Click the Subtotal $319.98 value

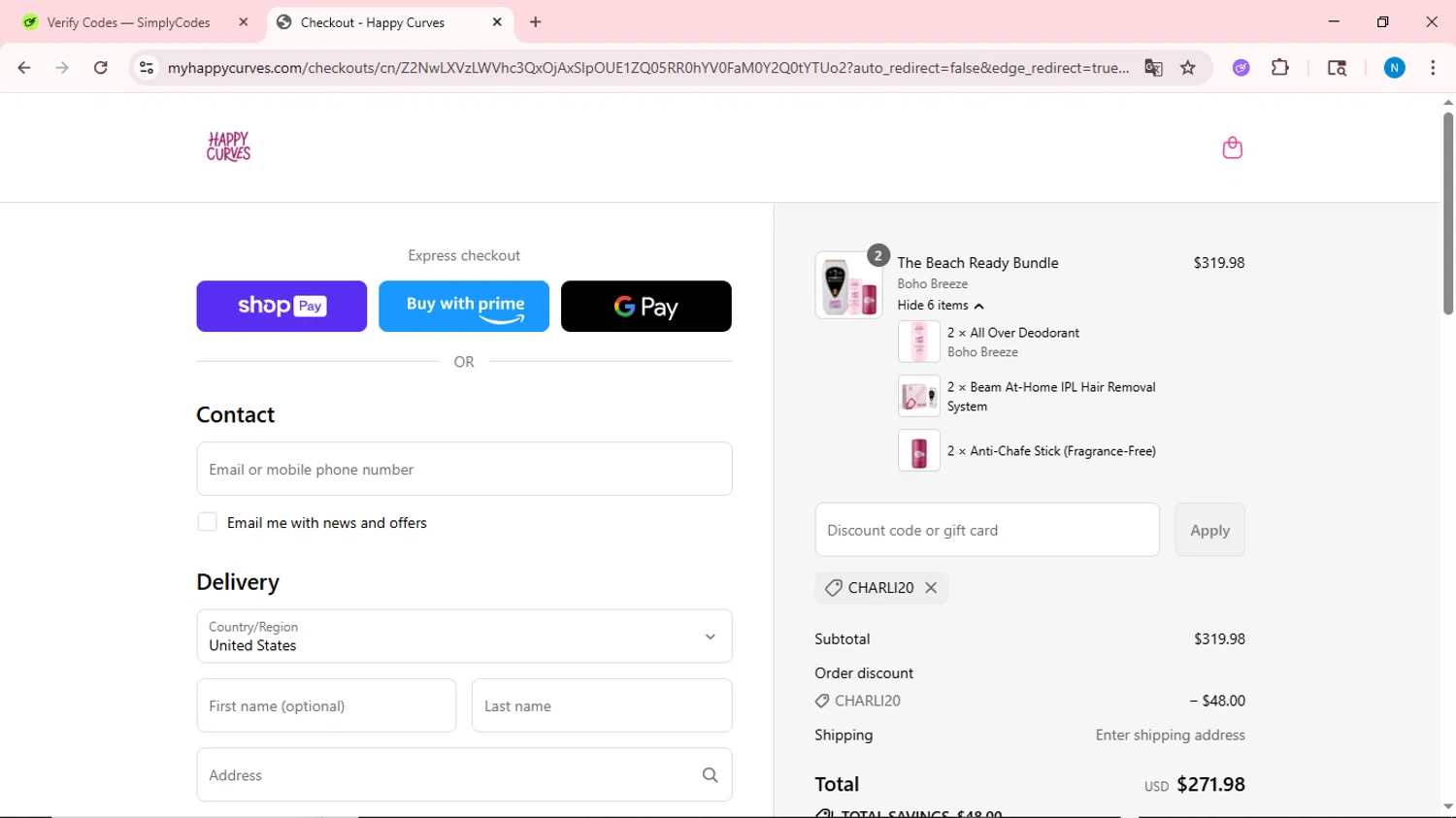tap(1219, 639)
